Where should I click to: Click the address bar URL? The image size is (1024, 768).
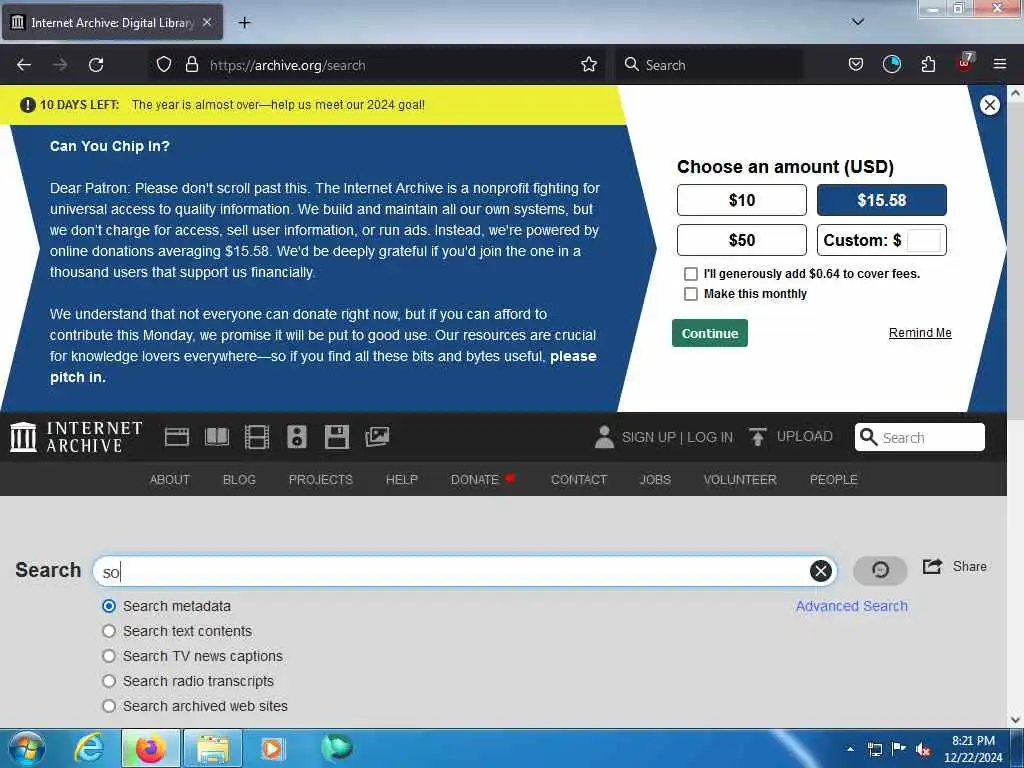click(287, 65)
